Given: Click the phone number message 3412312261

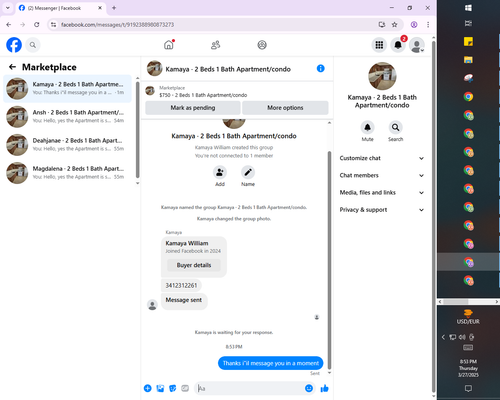Looking at the screenshot, I should (x=181, y=285).
